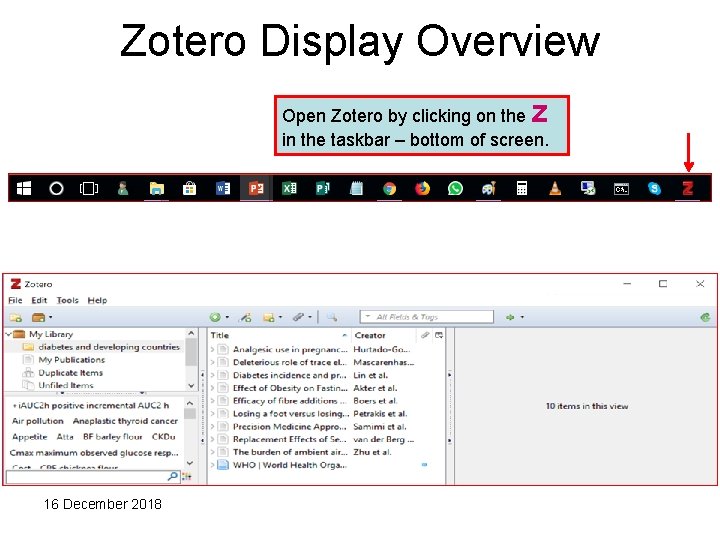Click collections pane scrollbar down arrow
The width and height of the screenshot is (720, 540).
191,386
